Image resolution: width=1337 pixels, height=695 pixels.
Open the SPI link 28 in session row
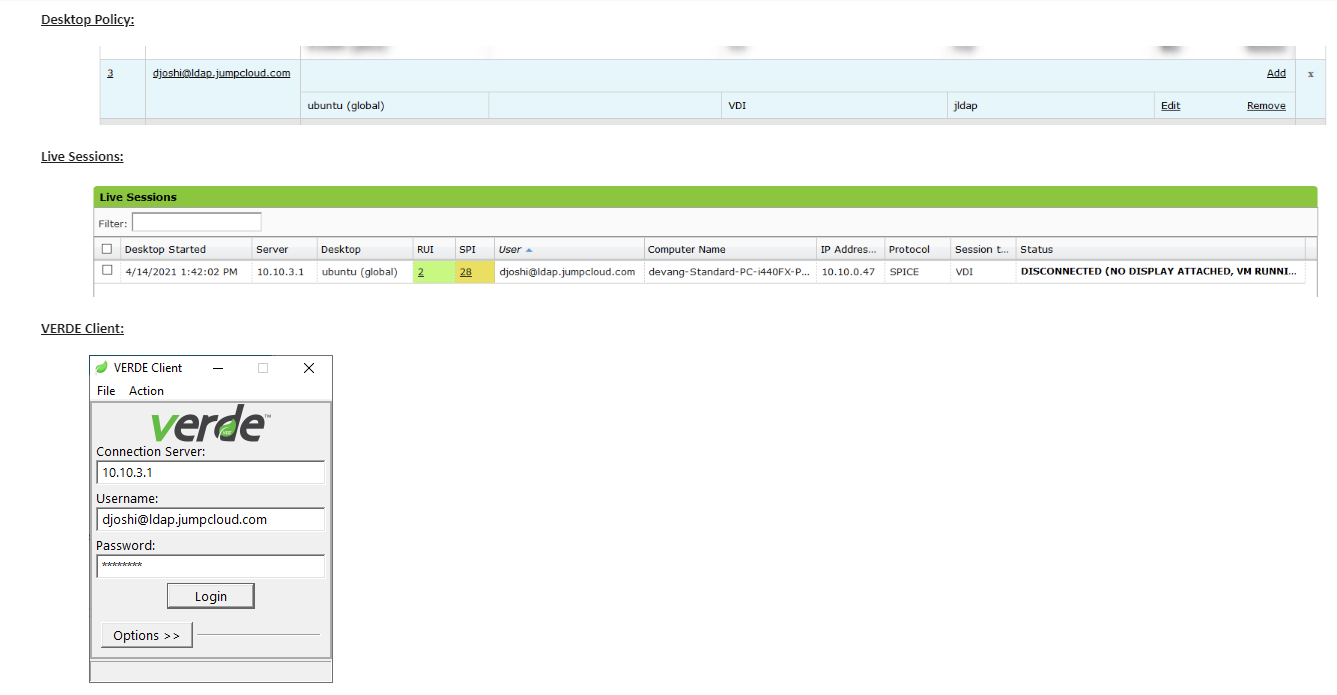tap(466, 272)
